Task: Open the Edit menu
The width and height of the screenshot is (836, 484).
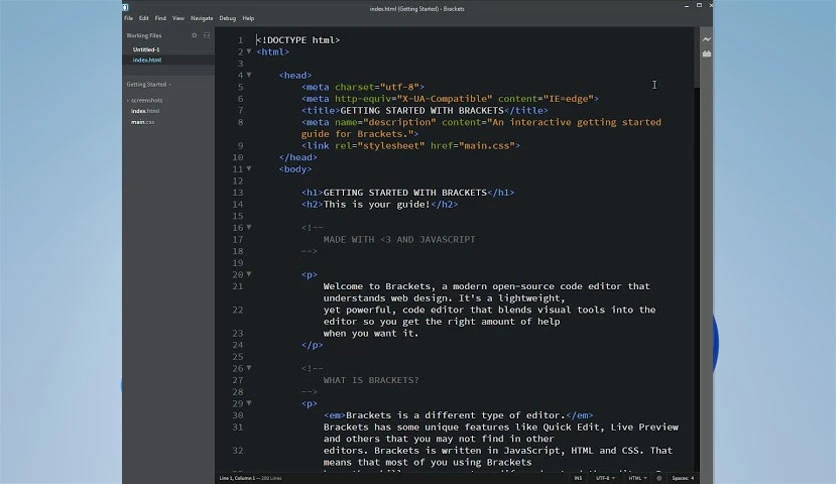Action: pyautogui.click(x=144, y=18)
